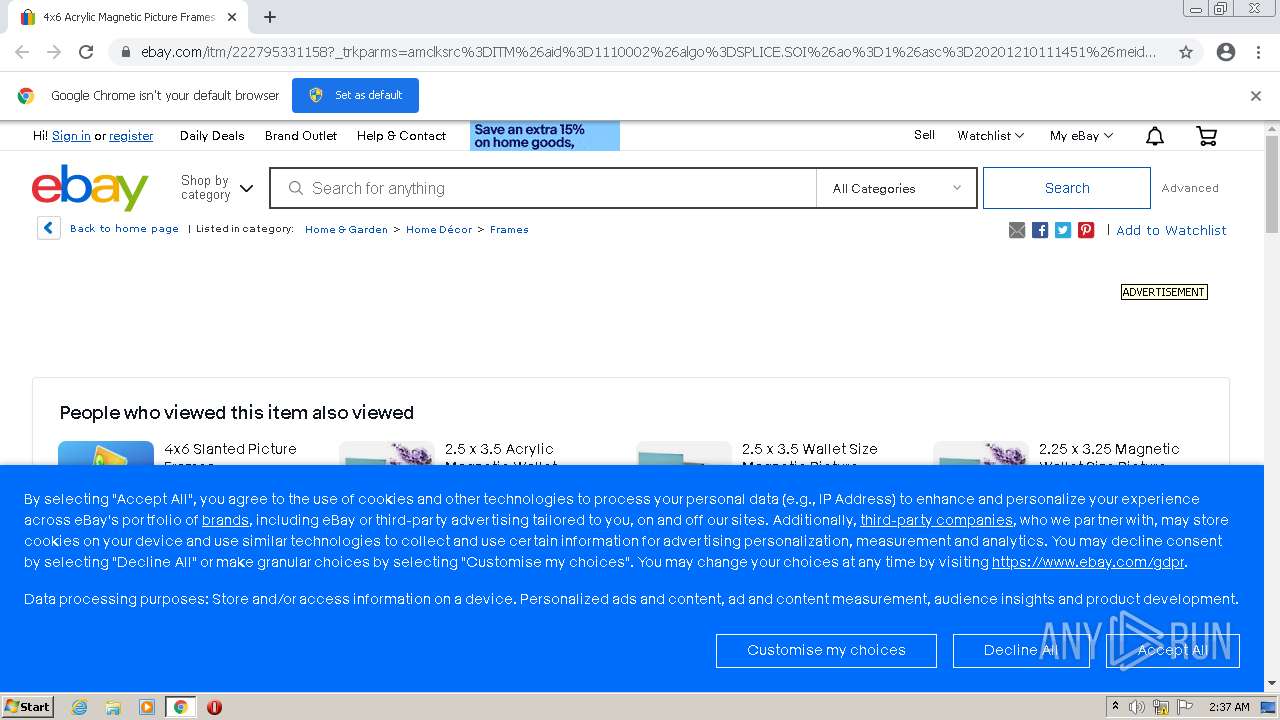Open Home Décor category

[x=439, y=230]
